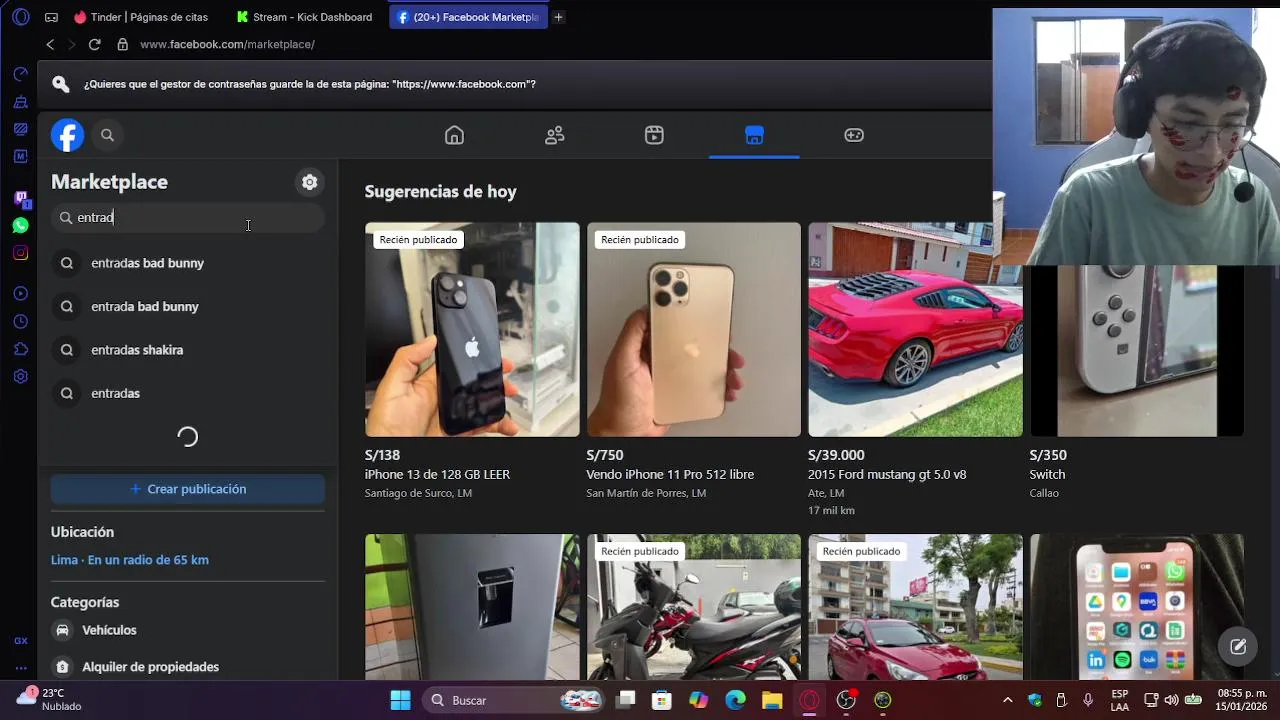
Task: Click the taskbar volume speaker icon
Action: pyautogui.click(x=1171, y=700)
